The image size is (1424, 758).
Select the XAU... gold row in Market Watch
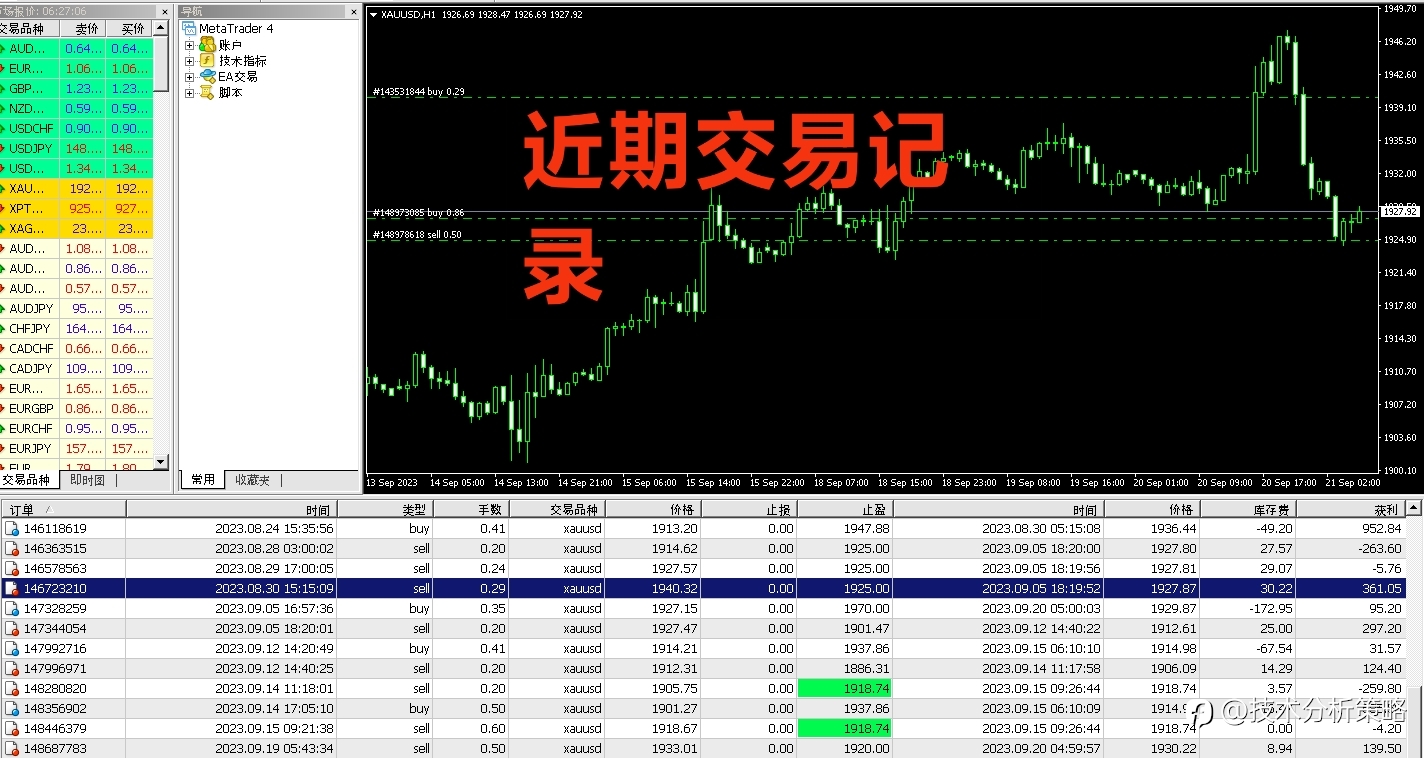[76, 188]
